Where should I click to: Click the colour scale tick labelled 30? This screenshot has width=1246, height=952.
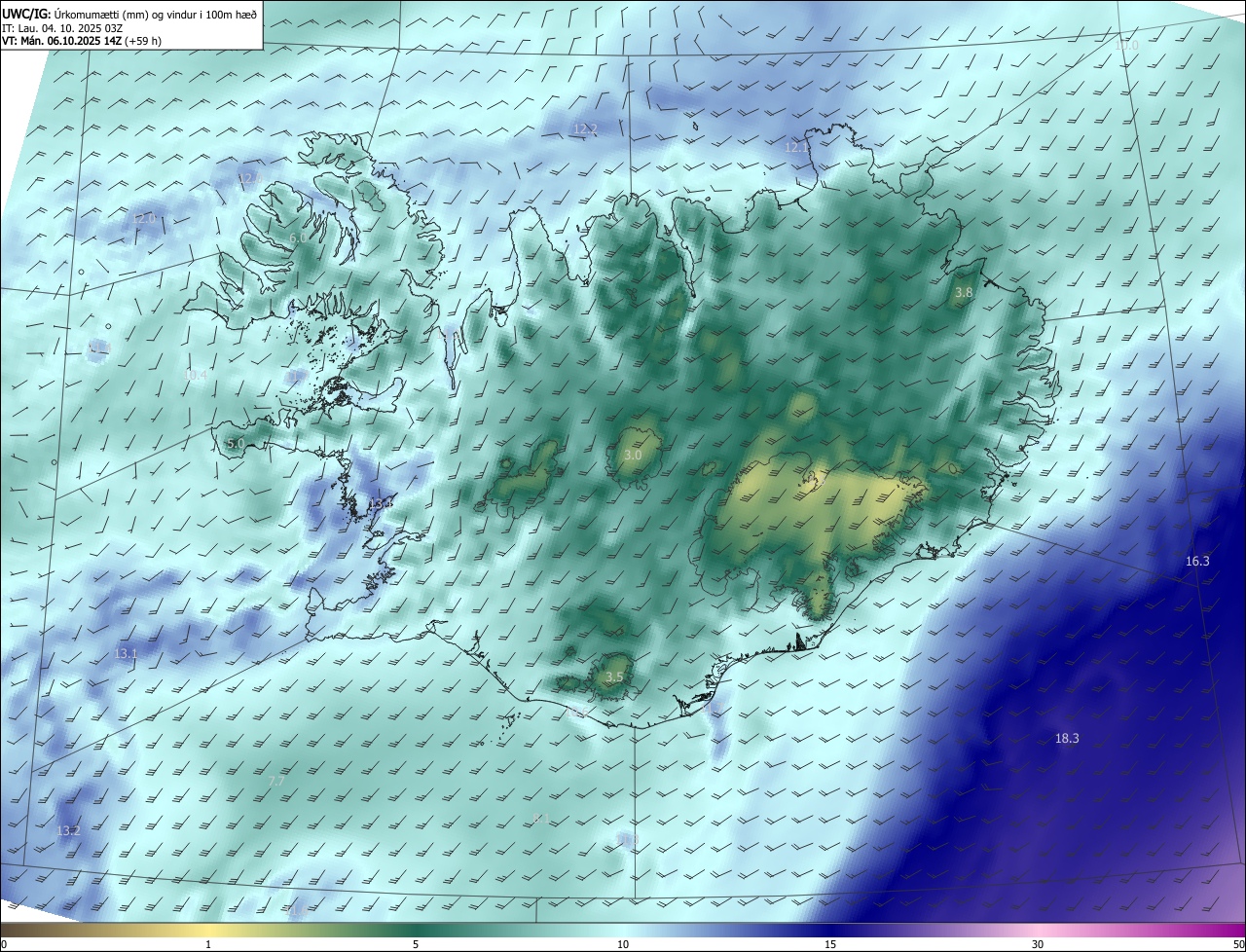click(x=1038, y=944)
